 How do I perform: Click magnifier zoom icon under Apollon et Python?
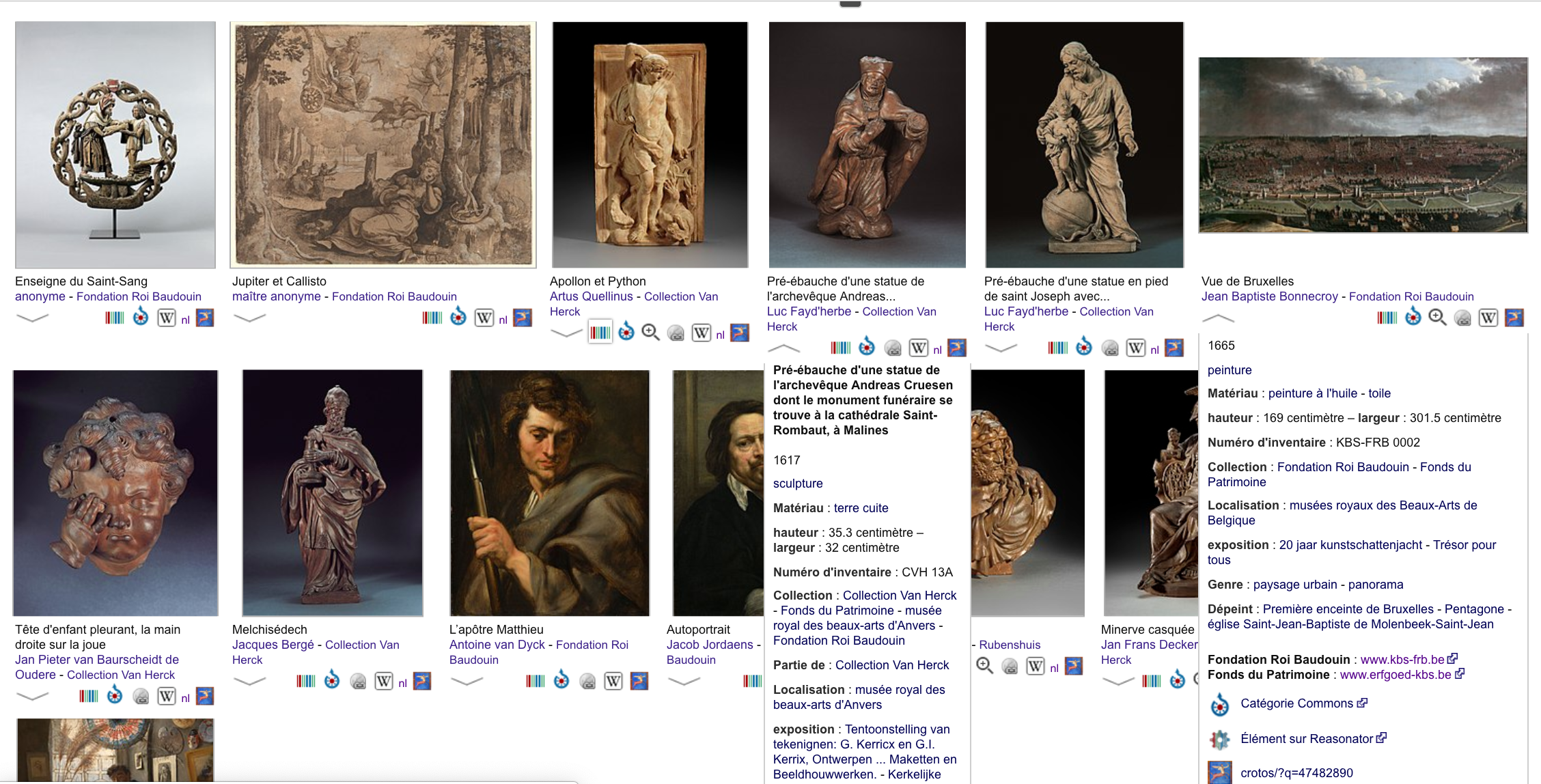(650, 333)
